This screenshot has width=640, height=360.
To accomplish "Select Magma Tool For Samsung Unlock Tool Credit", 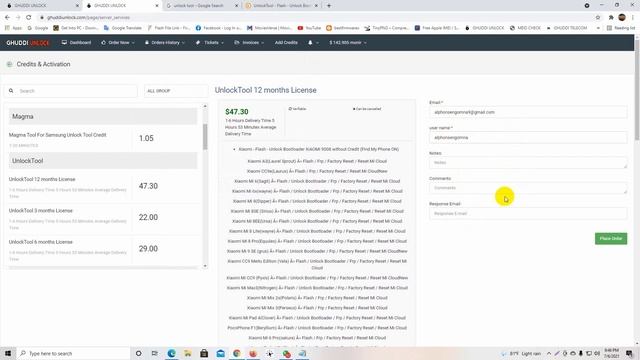I will [58, 135].
